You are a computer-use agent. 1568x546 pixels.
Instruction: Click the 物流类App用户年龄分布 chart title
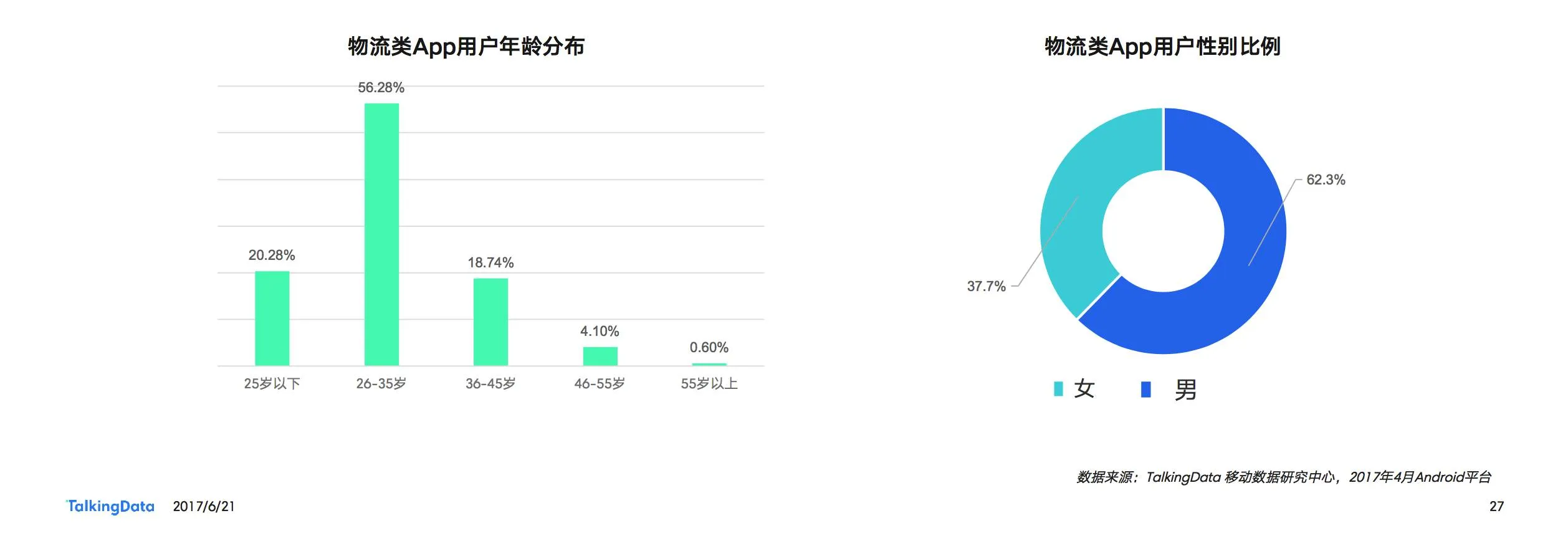466,47
